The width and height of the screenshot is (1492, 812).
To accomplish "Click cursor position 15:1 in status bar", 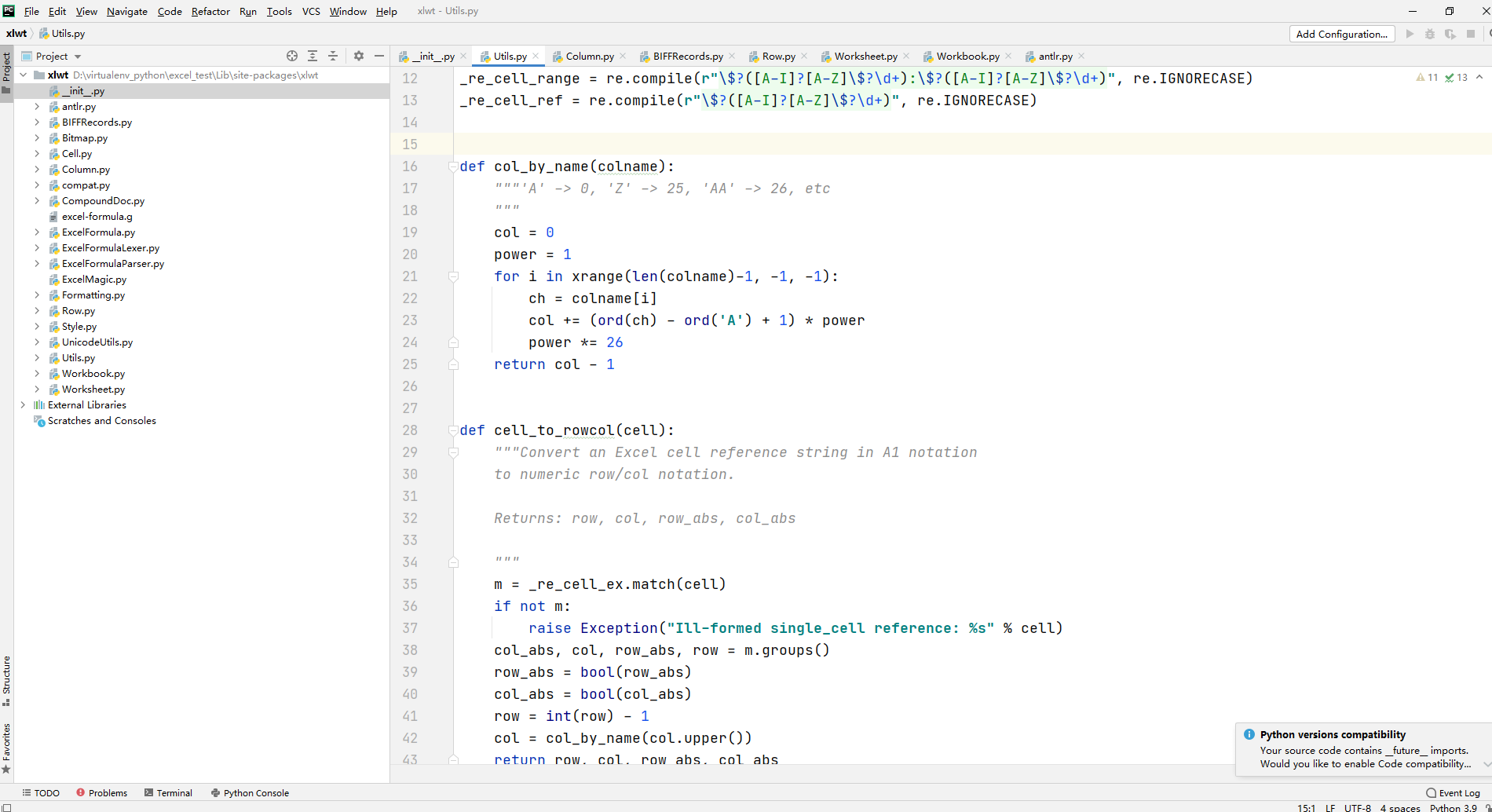I will click(1306, 807).
